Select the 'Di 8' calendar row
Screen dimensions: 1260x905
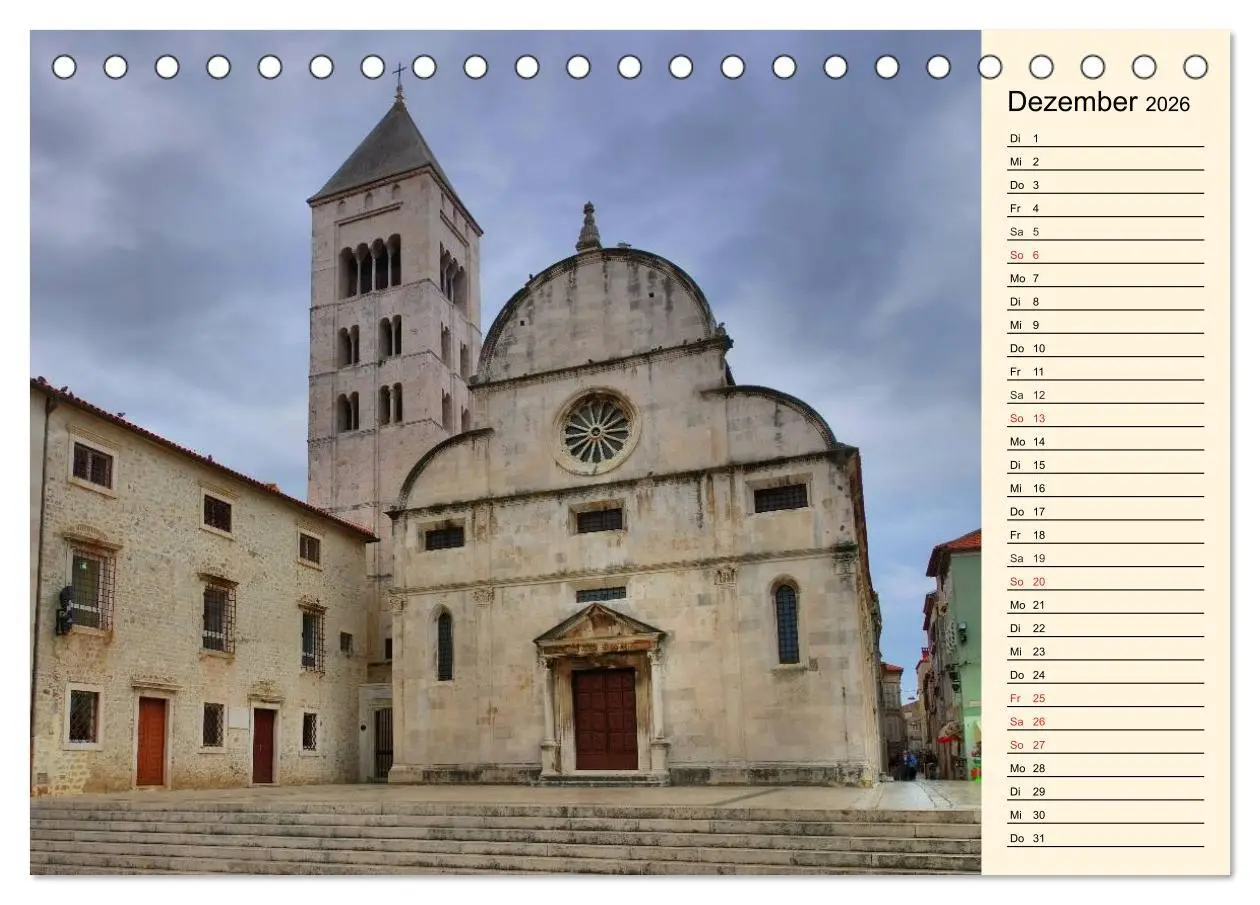(x=1105, y=301)
